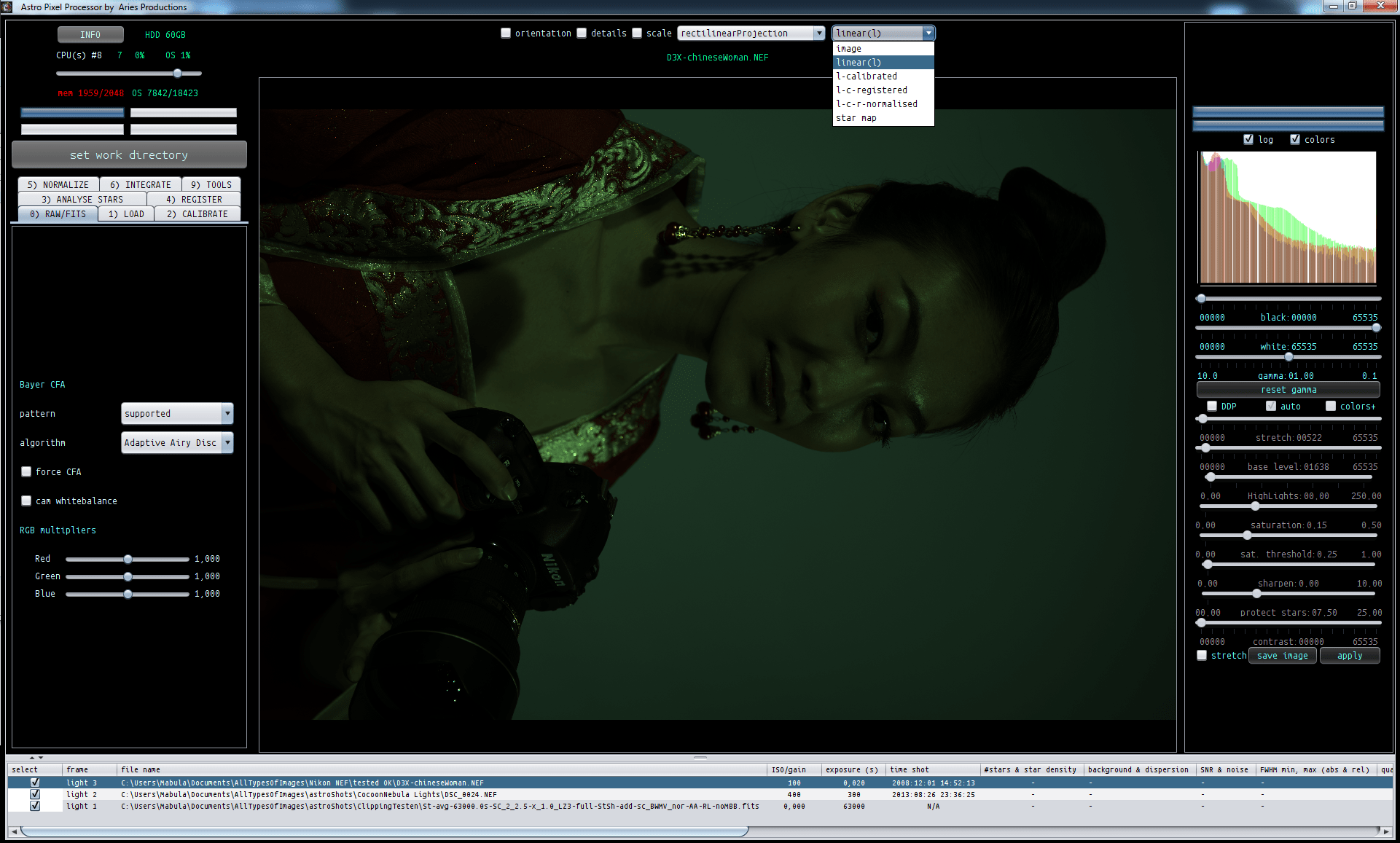Click the set work directory button
Viewport: 1400px width, 843px height.
129,154
